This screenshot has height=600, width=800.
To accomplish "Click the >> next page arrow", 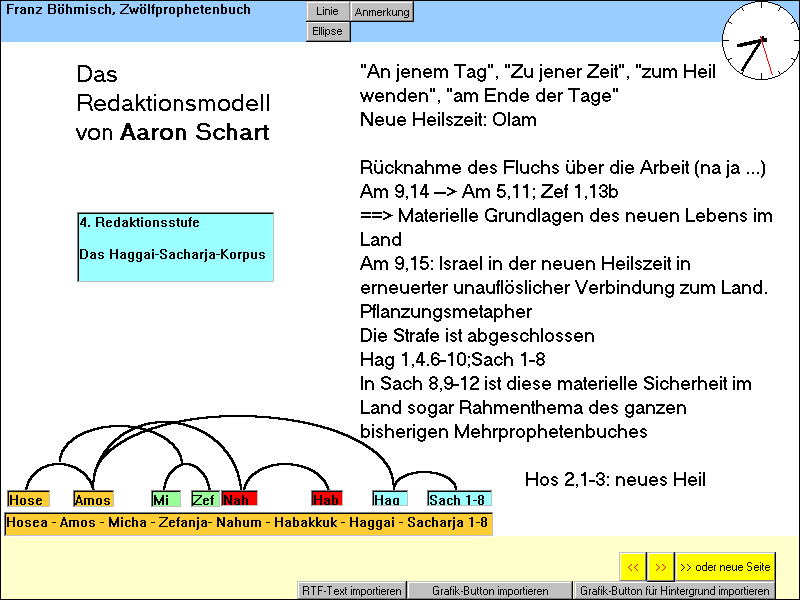I will 660,566.
